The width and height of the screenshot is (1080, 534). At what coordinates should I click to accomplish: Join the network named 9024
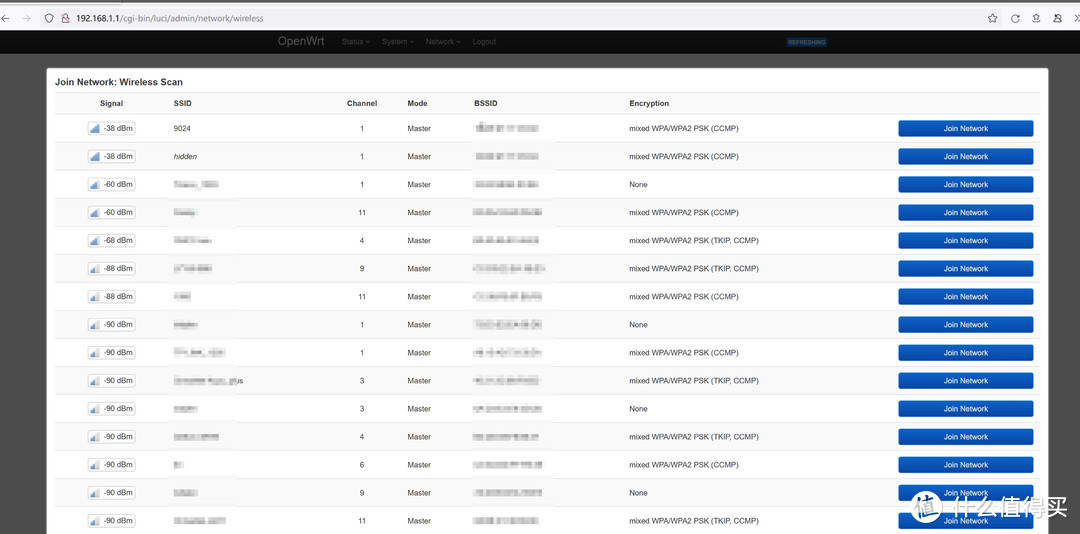(965, 129)
